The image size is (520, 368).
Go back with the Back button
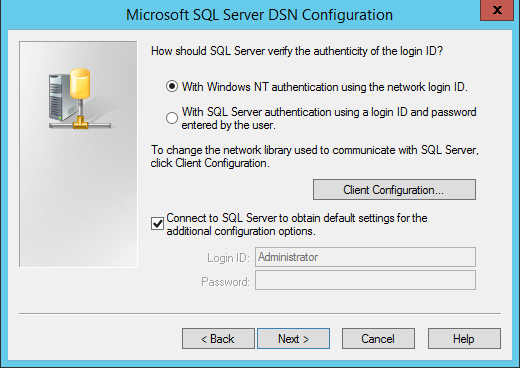pyautogui.click(x=218, y=339)
